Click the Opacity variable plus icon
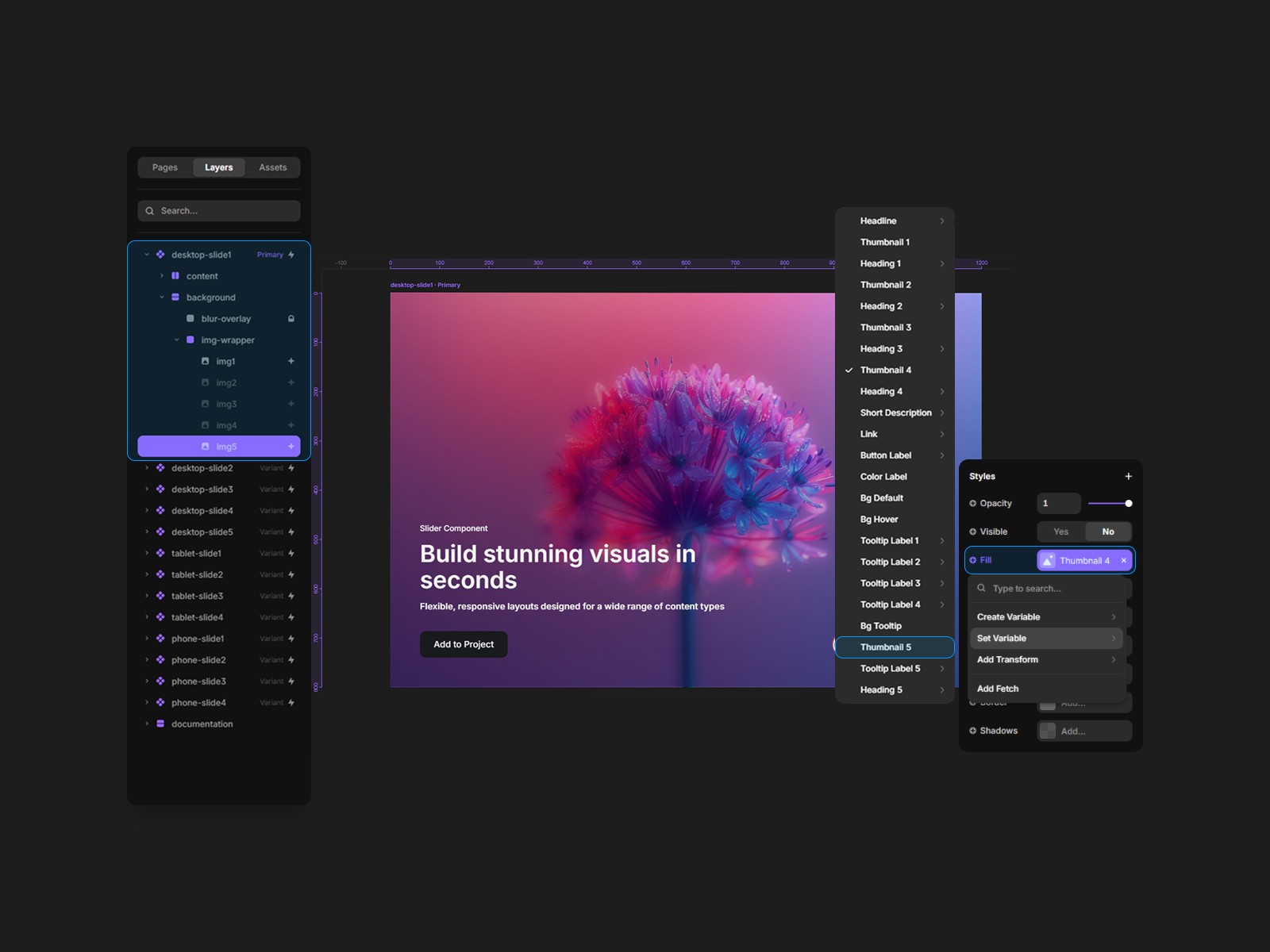This screenshot has width=1270, height=952. click(x=973, y=504)
